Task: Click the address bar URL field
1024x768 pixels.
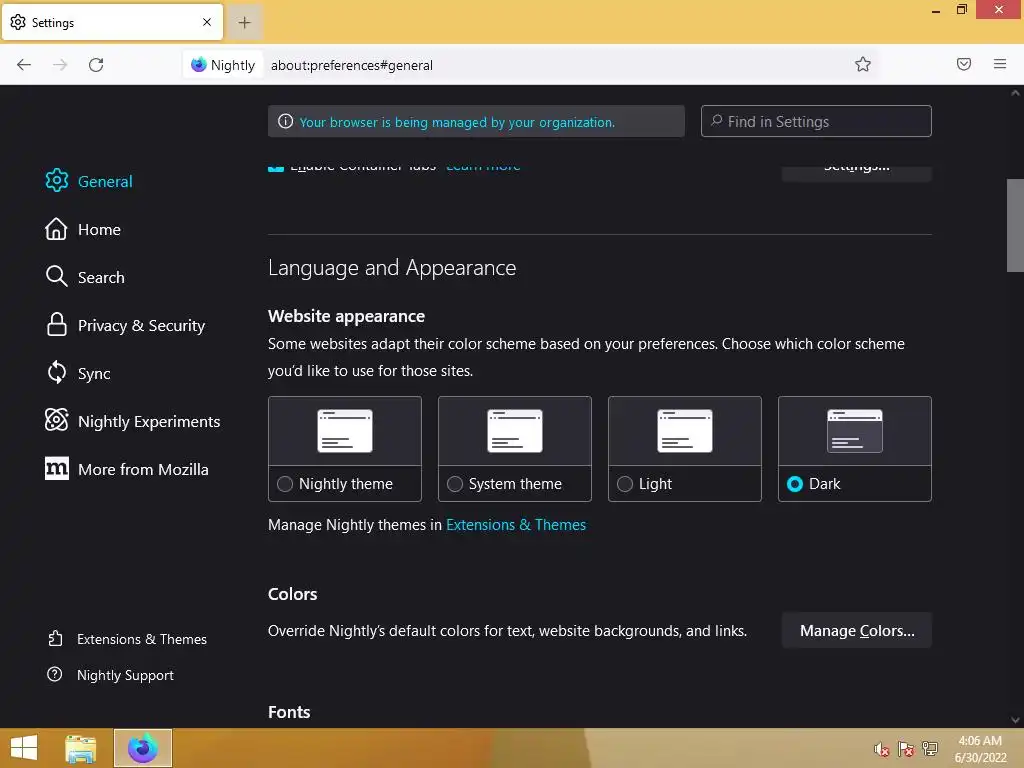Action: (555, 65)
